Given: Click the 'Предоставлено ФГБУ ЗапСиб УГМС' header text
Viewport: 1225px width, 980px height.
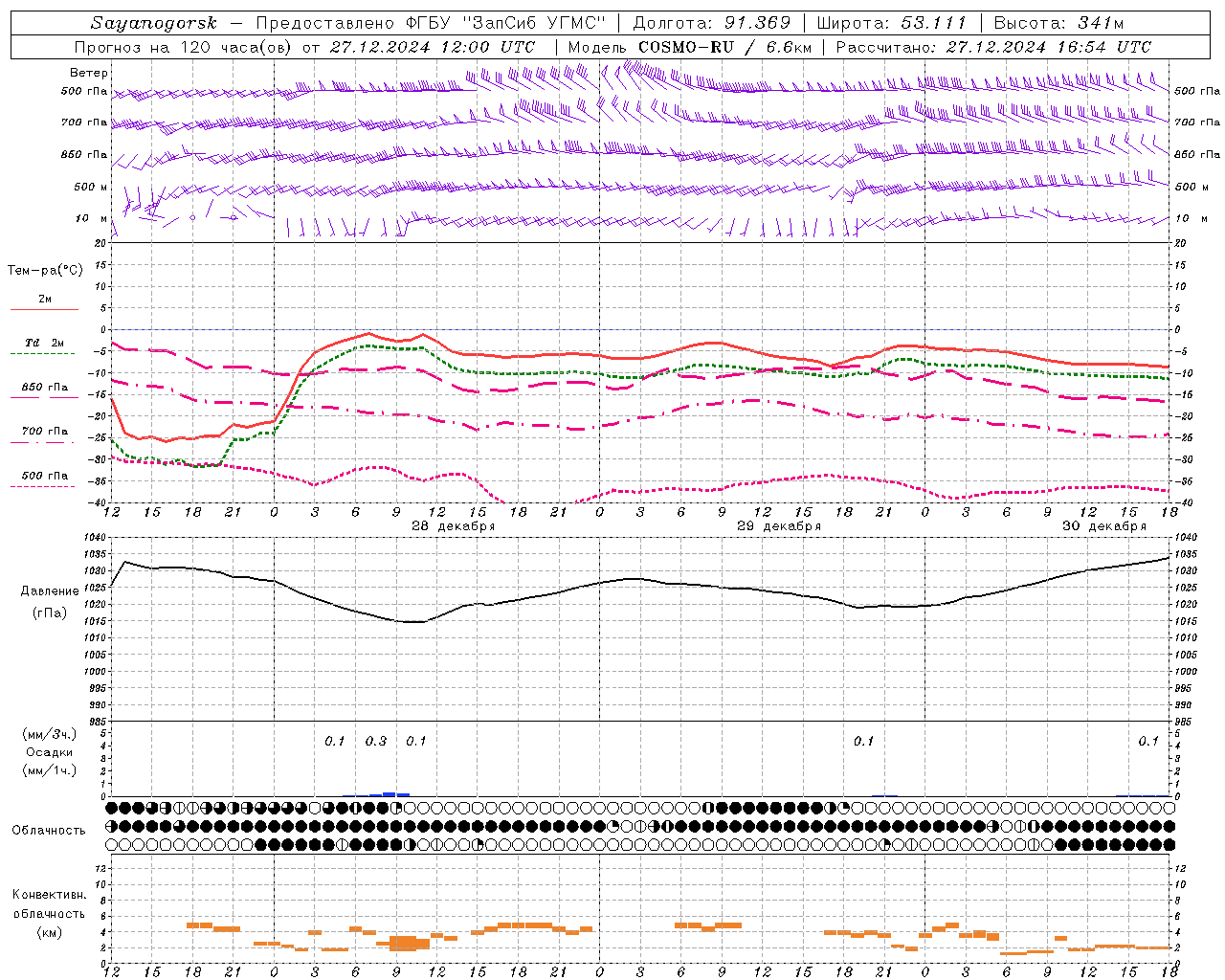Looking at the screenshot, I should pos(431,23).
